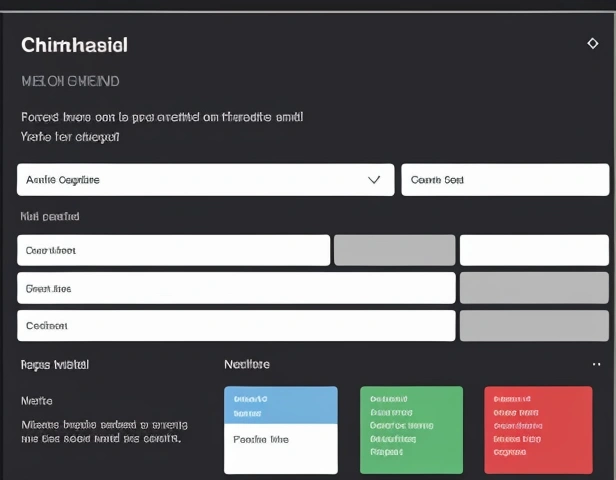Click the MELOH GMEIND subtitle text
The image size is (616, 480).
[70, 81]
